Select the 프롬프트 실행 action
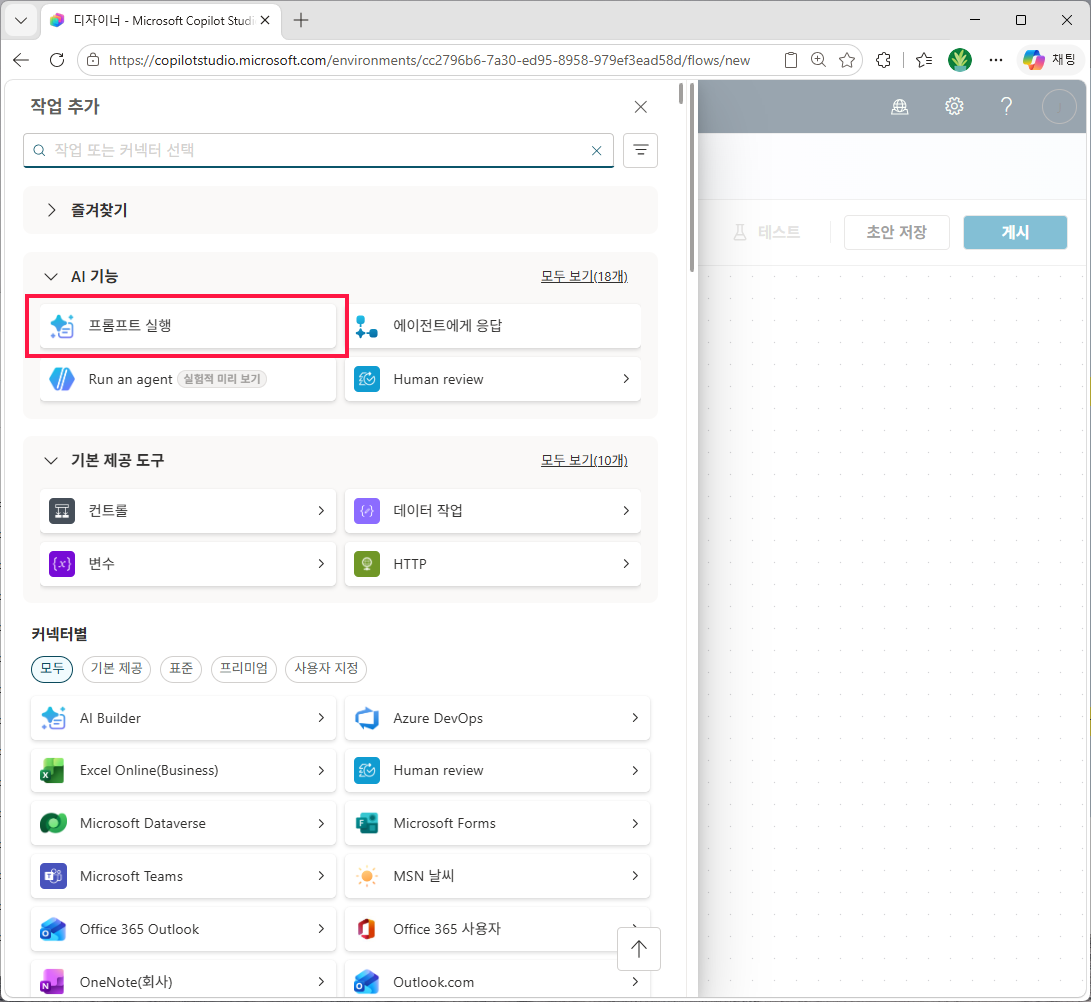Image resolution: width=1091 pixels, height=1002 pixels. coord(188,326)
